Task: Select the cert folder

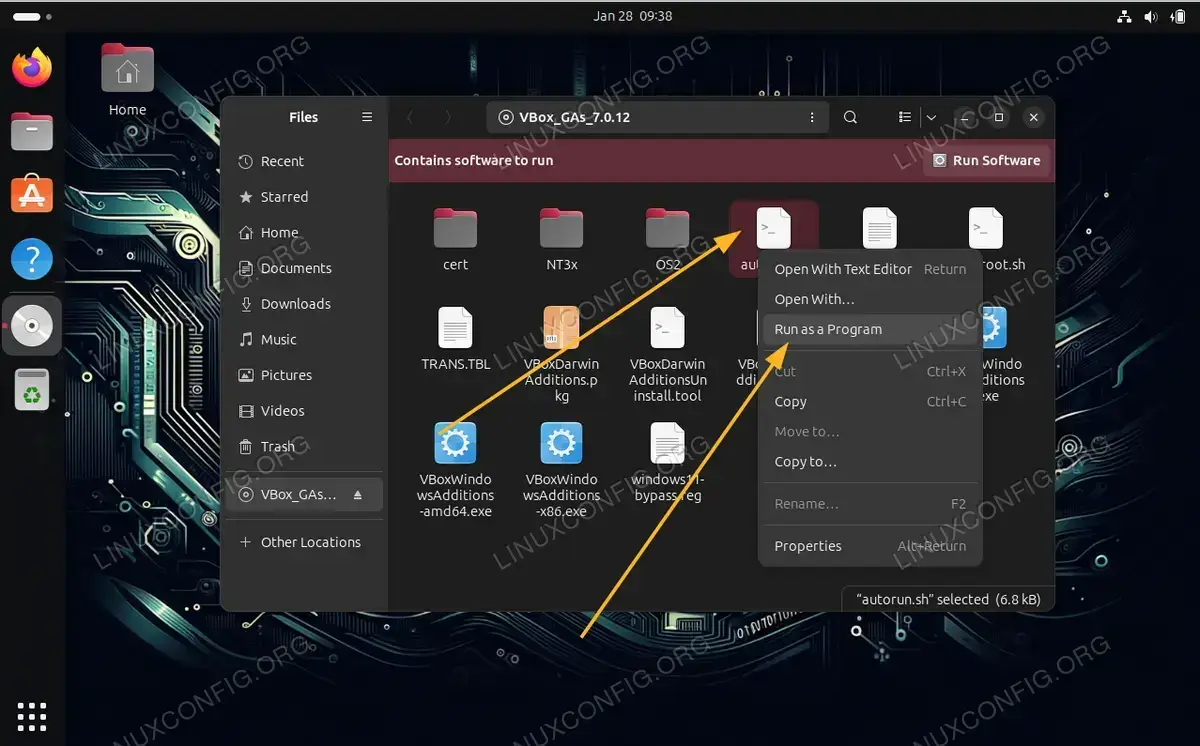Action: pyautogui.click(x=456, y=240)
